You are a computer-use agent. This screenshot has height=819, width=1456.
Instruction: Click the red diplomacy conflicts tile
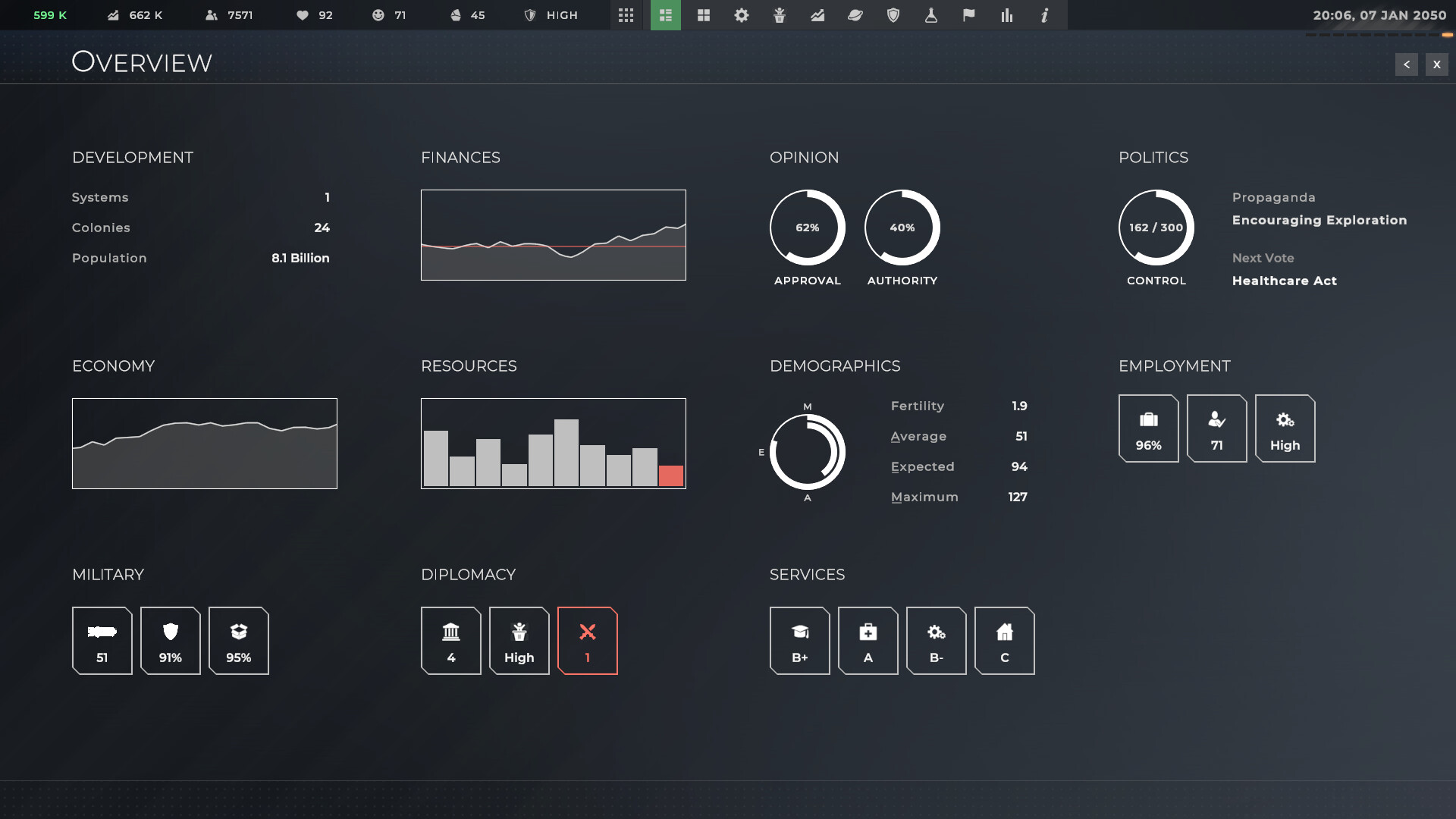[x=587, y=641]
